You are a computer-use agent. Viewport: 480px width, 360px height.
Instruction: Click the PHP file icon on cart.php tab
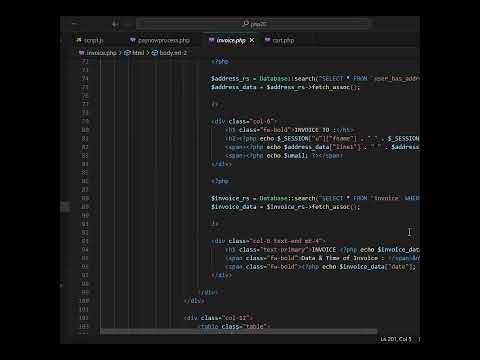[x=267, y=40]
